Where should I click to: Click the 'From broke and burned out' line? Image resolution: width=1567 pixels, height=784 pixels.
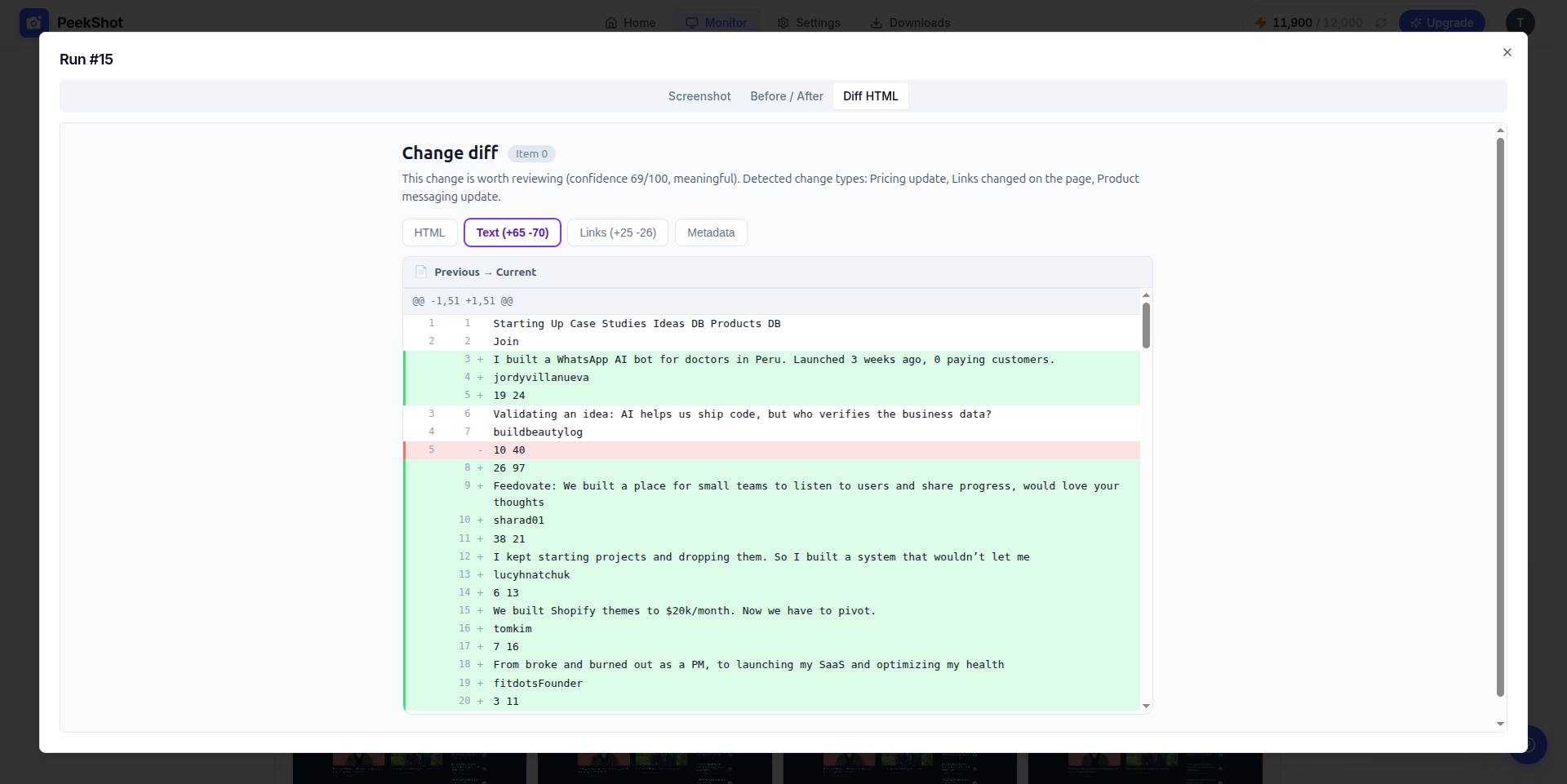[x=771, y=665]
